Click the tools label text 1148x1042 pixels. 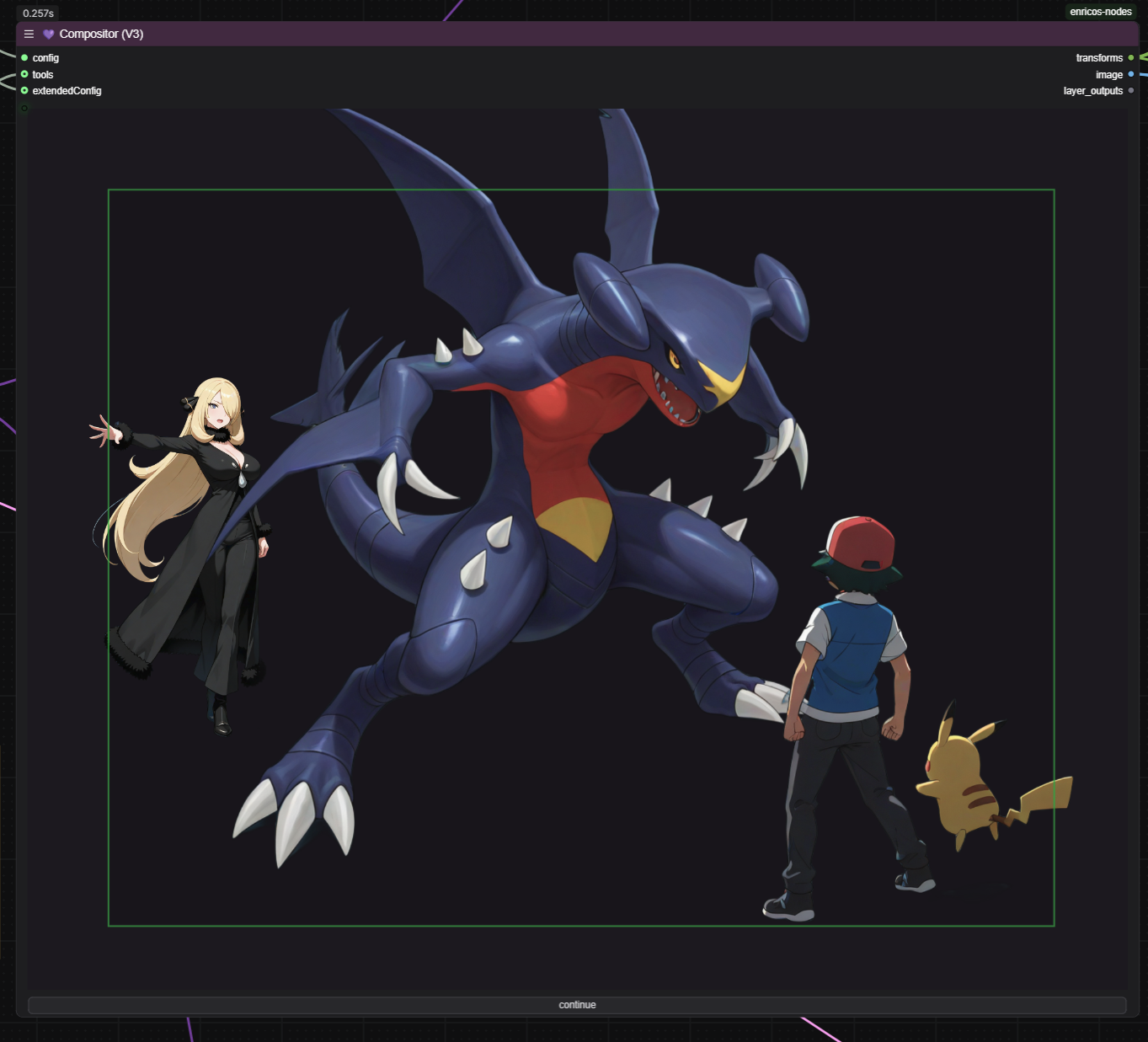(43, 75)
